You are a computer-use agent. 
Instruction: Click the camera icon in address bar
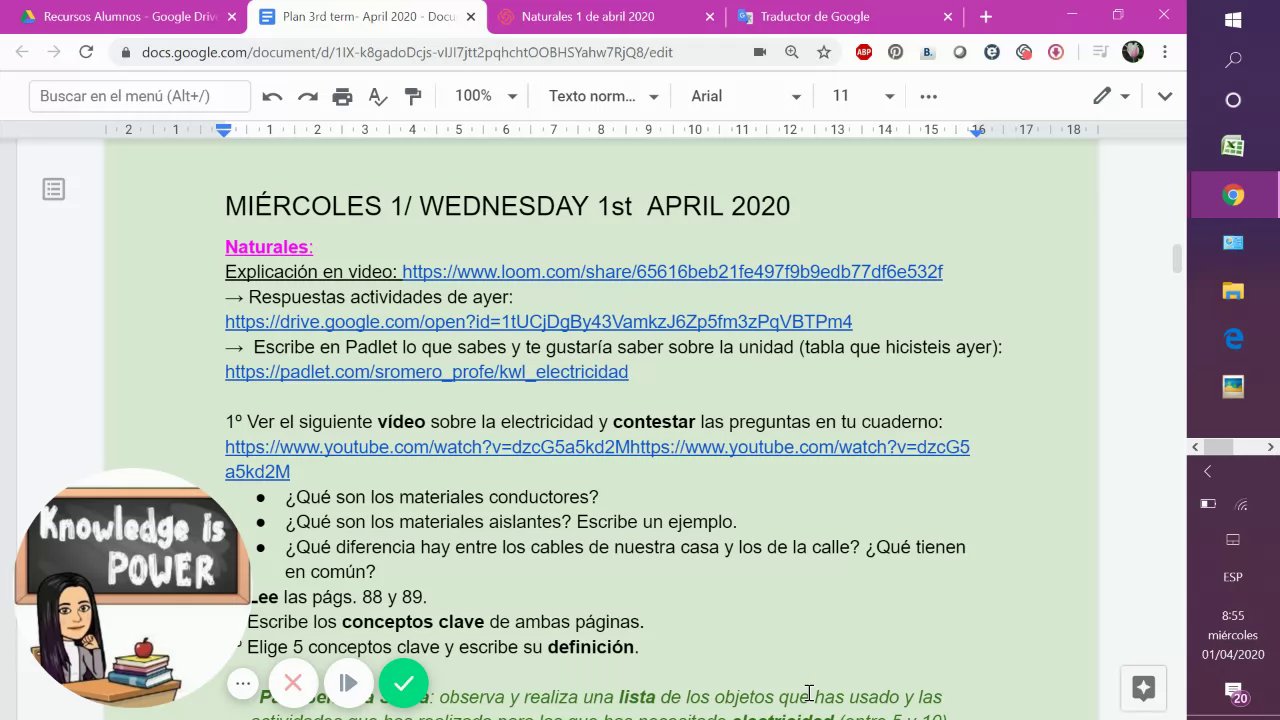pos(760,52)
